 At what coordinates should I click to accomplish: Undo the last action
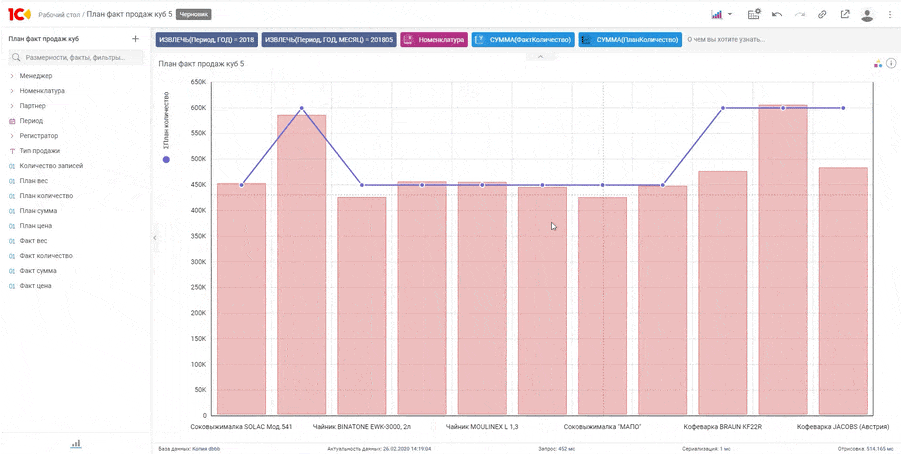point(777,15)
